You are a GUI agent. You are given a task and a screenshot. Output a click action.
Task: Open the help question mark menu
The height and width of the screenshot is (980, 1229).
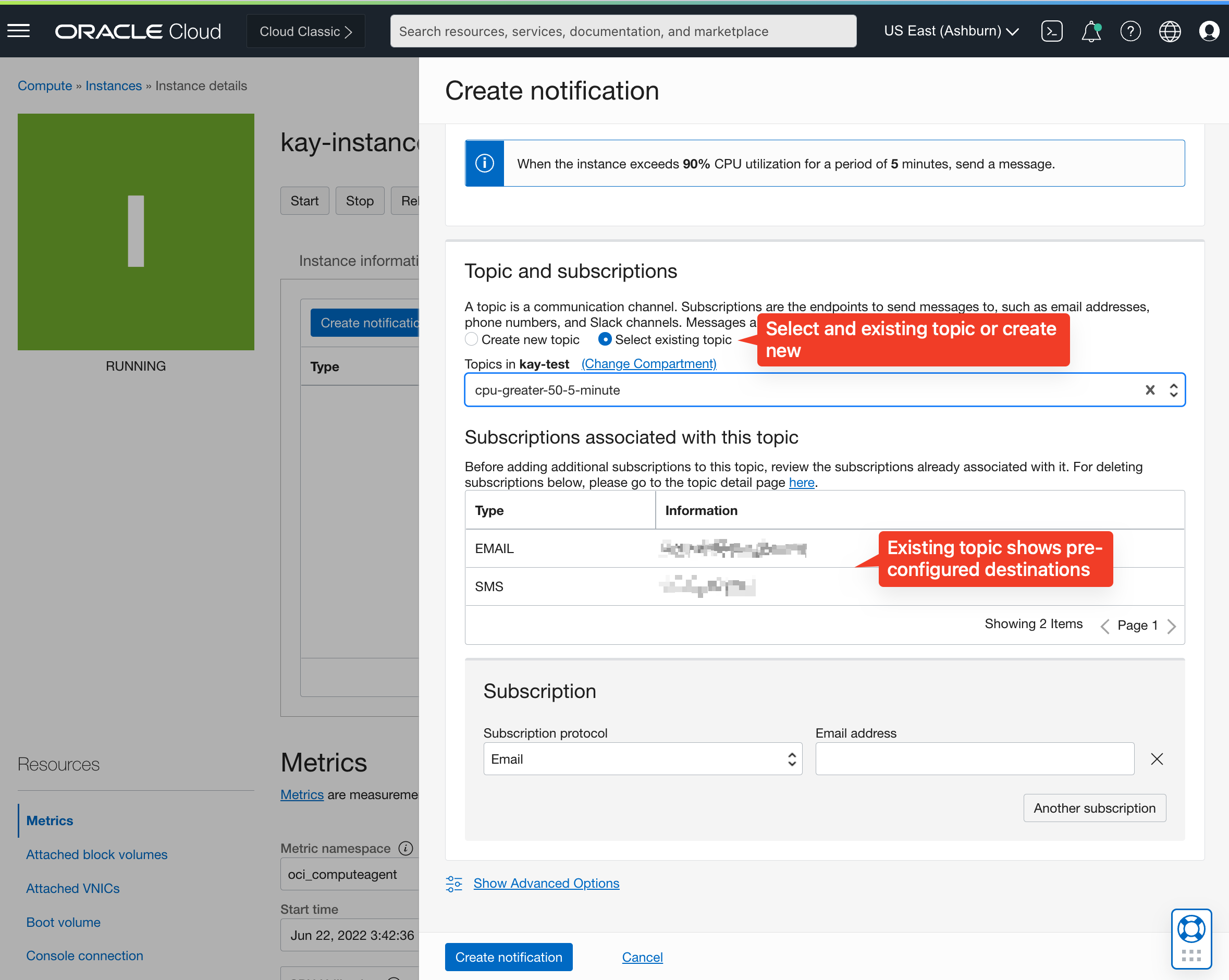[x=1130, y=31]
